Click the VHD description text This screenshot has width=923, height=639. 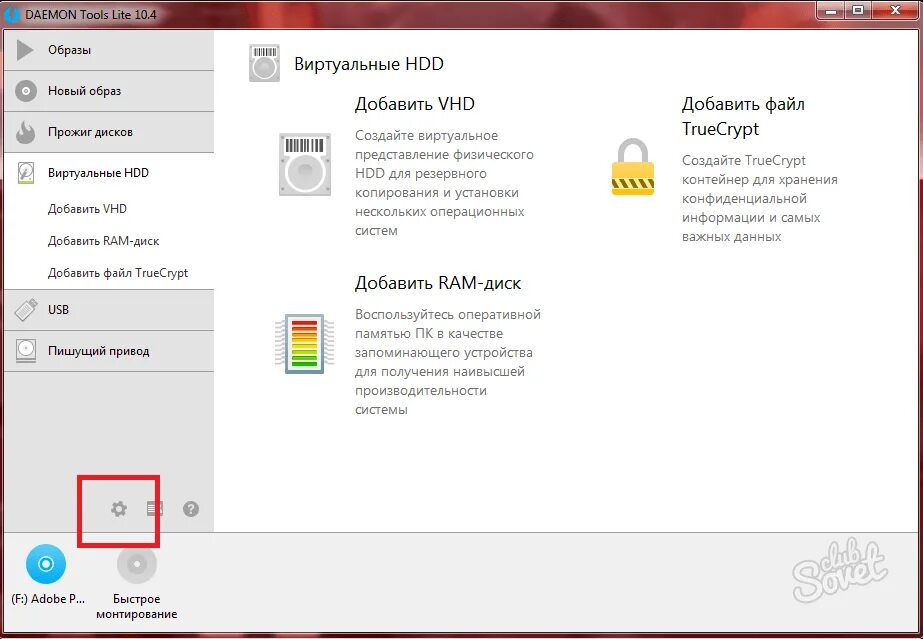point(444,183)
